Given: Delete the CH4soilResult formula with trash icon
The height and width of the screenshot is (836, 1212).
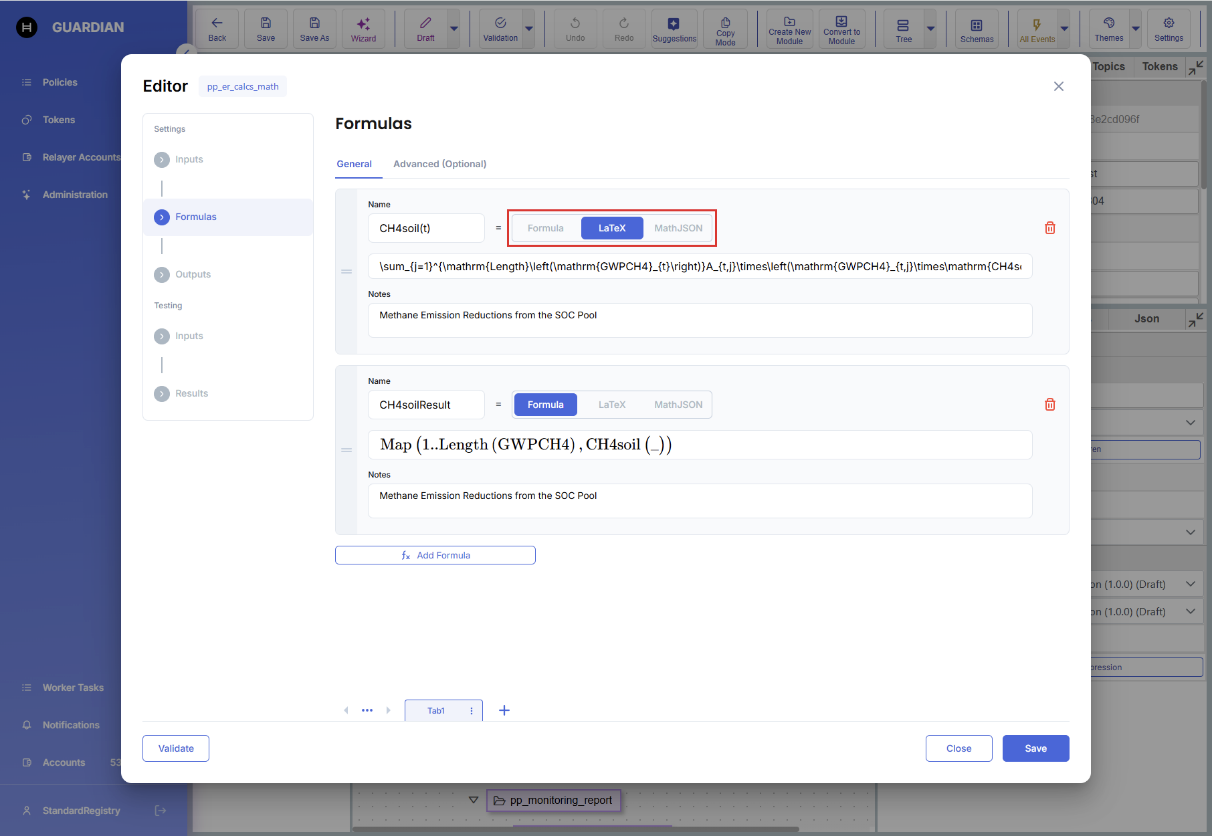Looking at the screenshot, I should (1049, 405).
